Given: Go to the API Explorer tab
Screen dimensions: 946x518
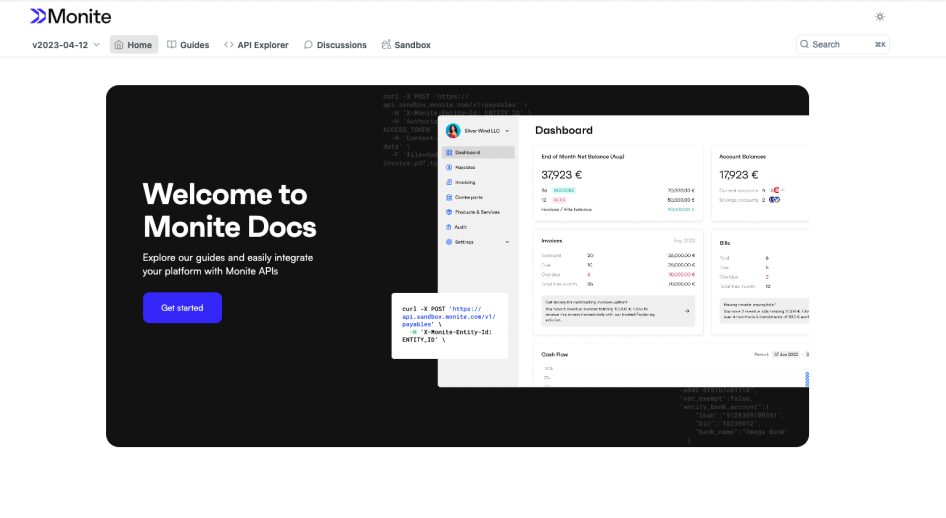Looking at the screenshot, I should (x=256, y=45).
